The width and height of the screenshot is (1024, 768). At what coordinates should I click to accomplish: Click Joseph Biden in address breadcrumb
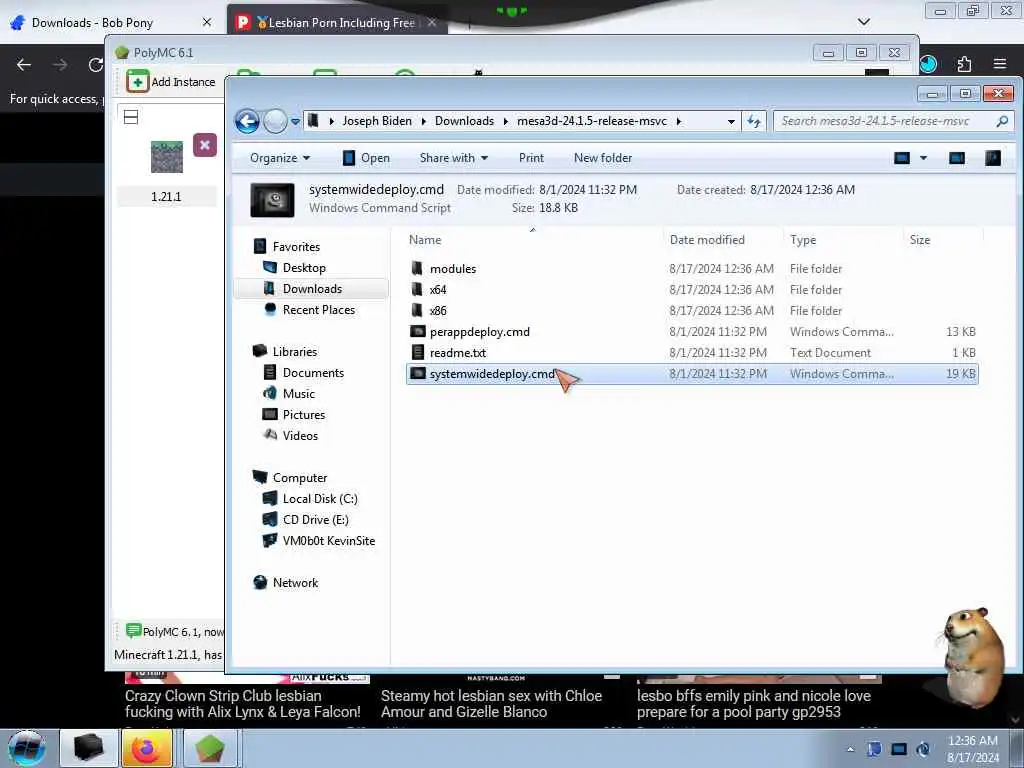(377, 121)
